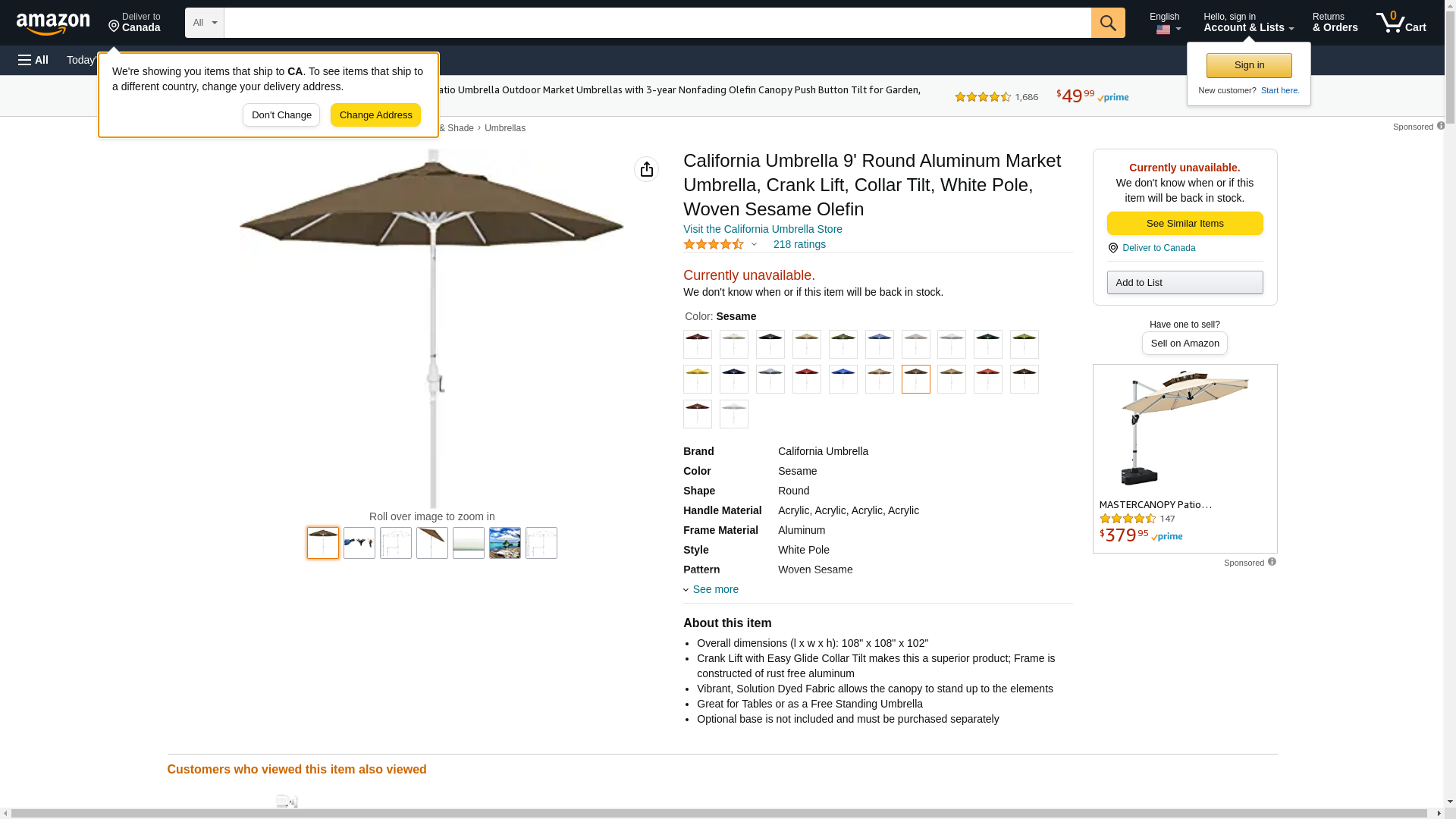1456x819 pixels.
Task: Click the yellow Sign in button
Action: click(1249, 65)
